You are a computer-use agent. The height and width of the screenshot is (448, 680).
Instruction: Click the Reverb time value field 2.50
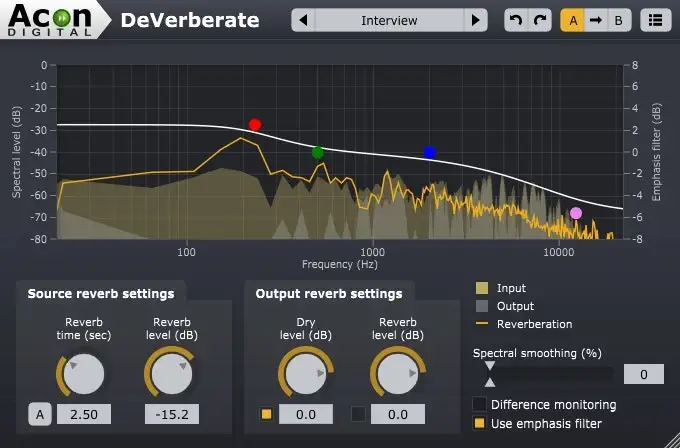[84, 414]
